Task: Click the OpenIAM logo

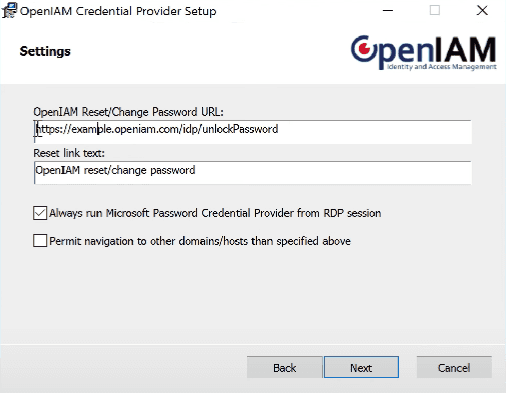Action: pos(423,52)
